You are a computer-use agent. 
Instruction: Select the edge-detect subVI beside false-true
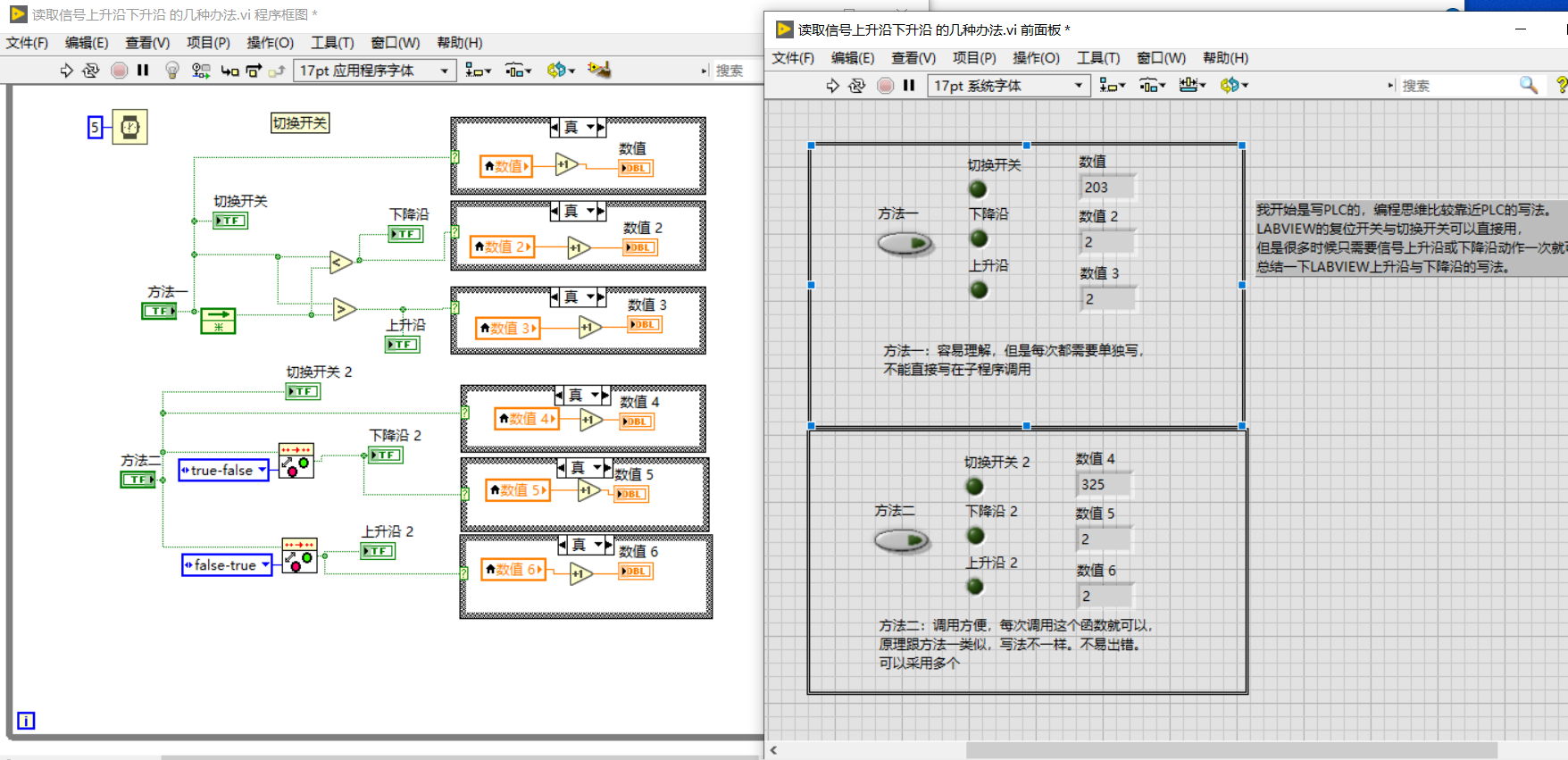pos(299,555)
